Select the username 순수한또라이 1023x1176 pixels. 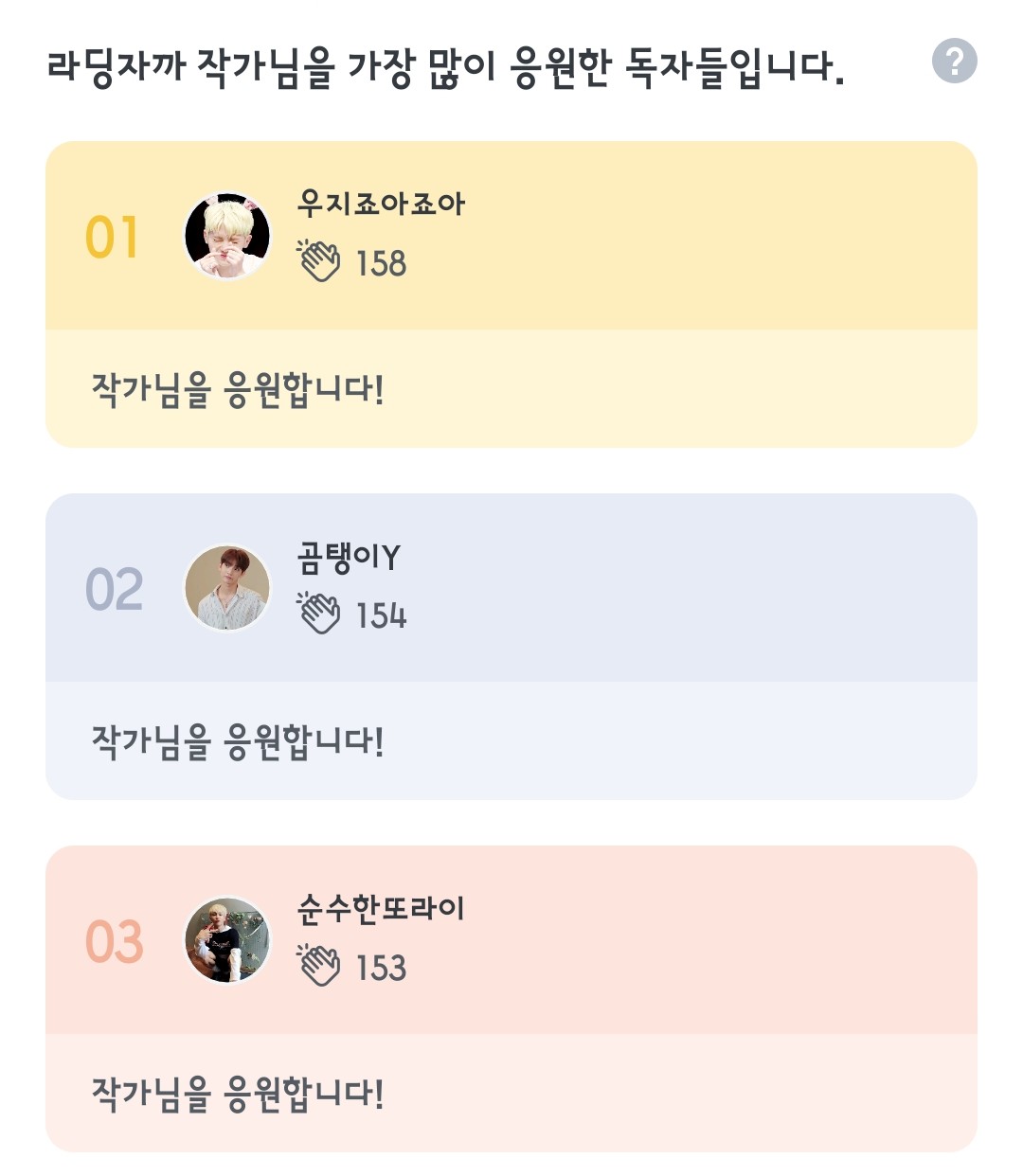[x=381, y=909]
